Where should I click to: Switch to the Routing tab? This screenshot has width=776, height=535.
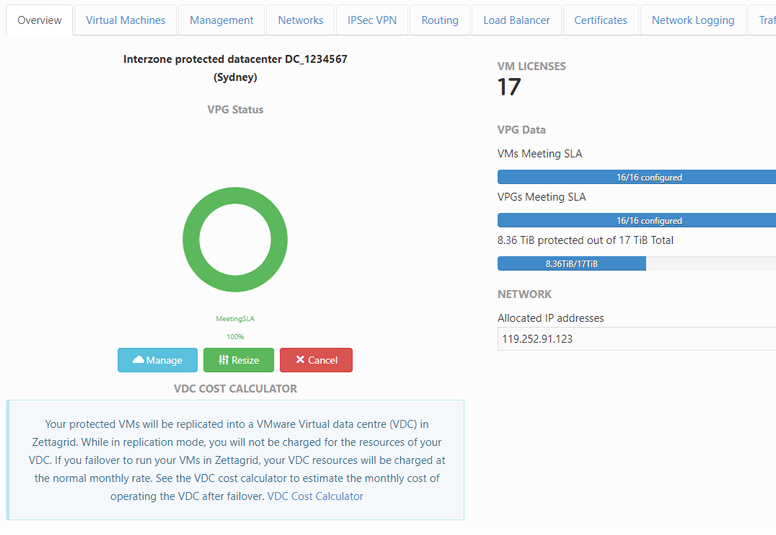pos(439,20)
